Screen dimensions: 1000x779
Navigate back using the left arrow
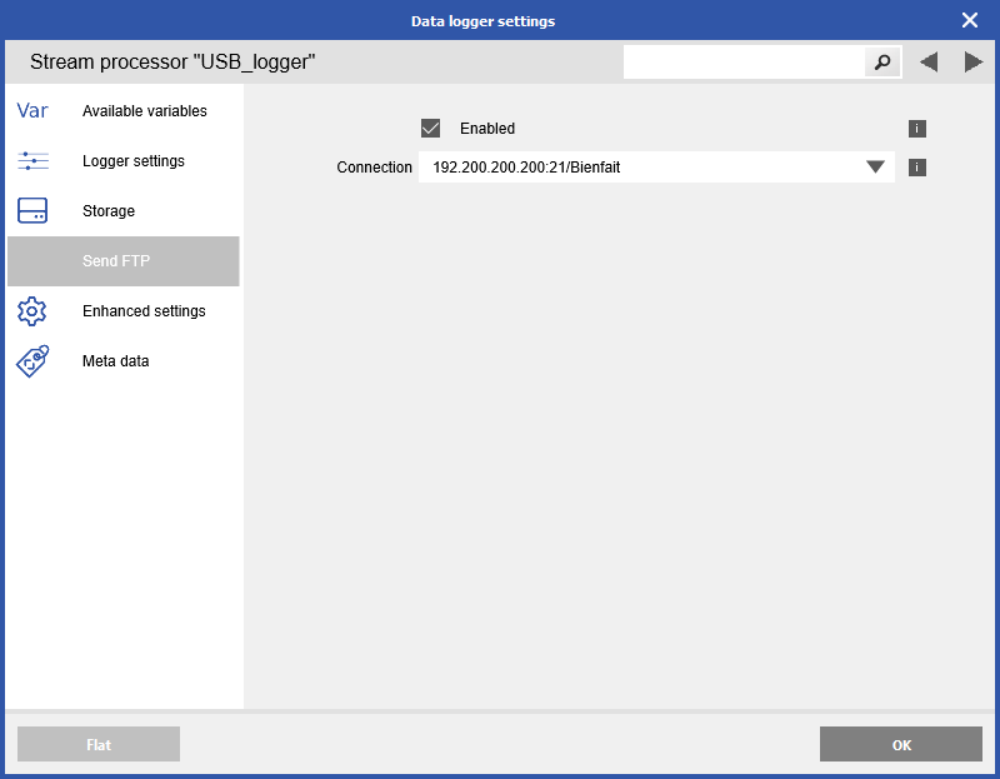tap(928, 61)
